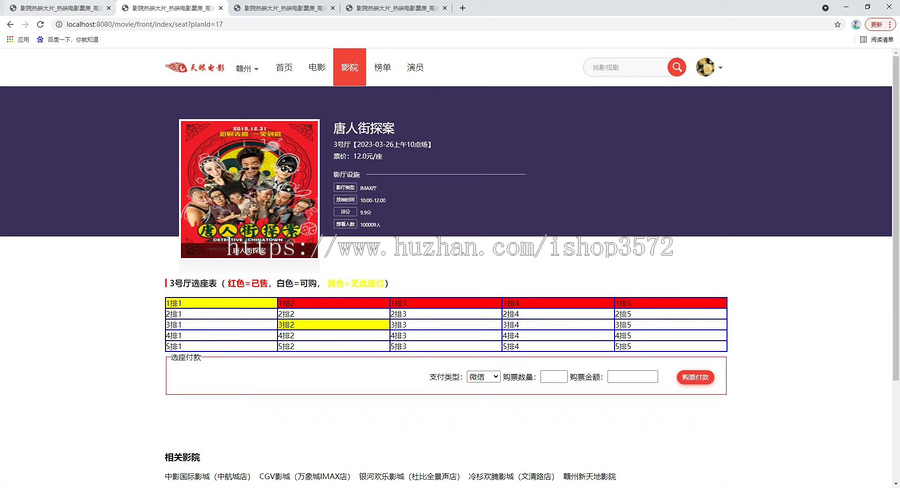
Task: Click the 购票付款 button
Action: tap(695, 377)
